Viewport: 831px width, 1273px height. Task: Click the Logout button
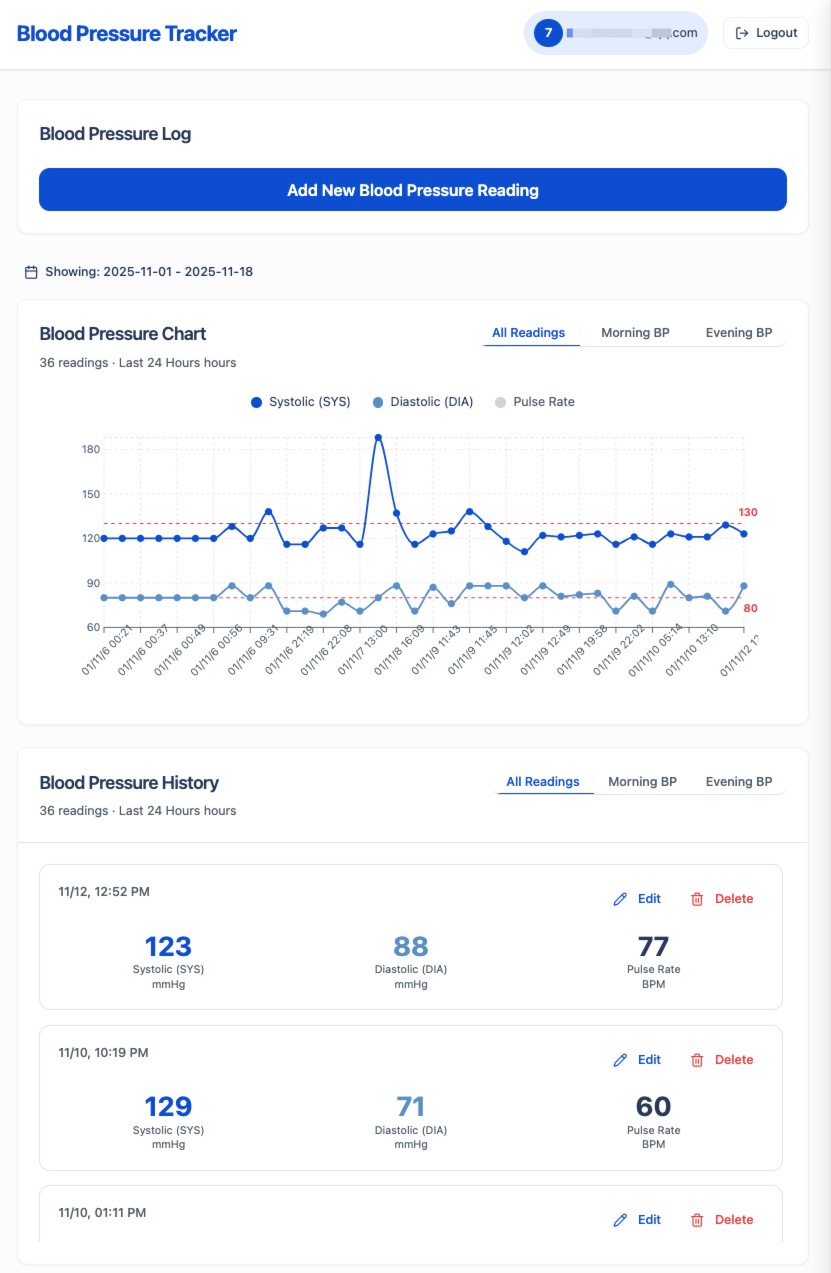765,32
